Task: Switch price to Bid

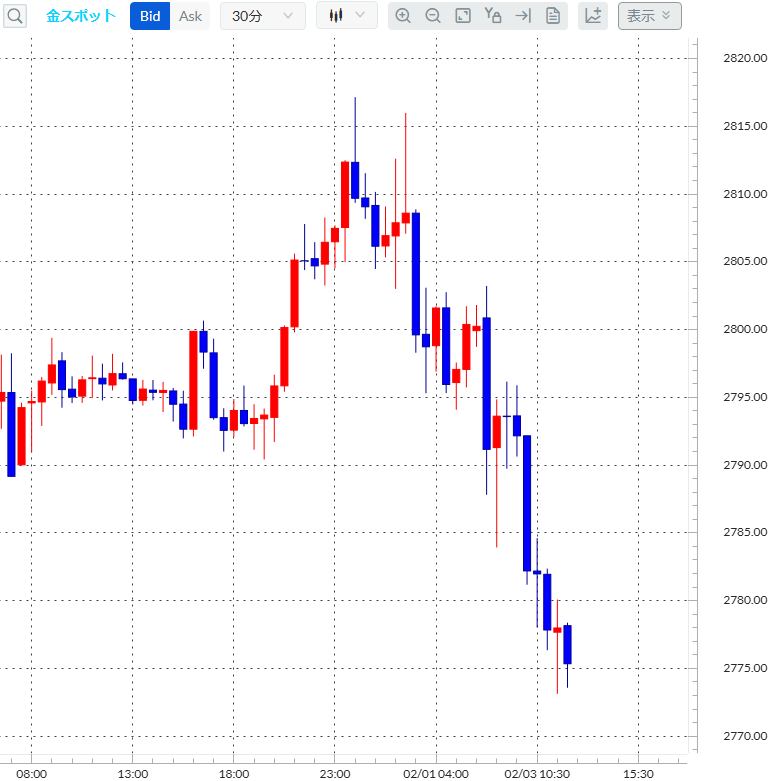Action: tap(150, 16)
